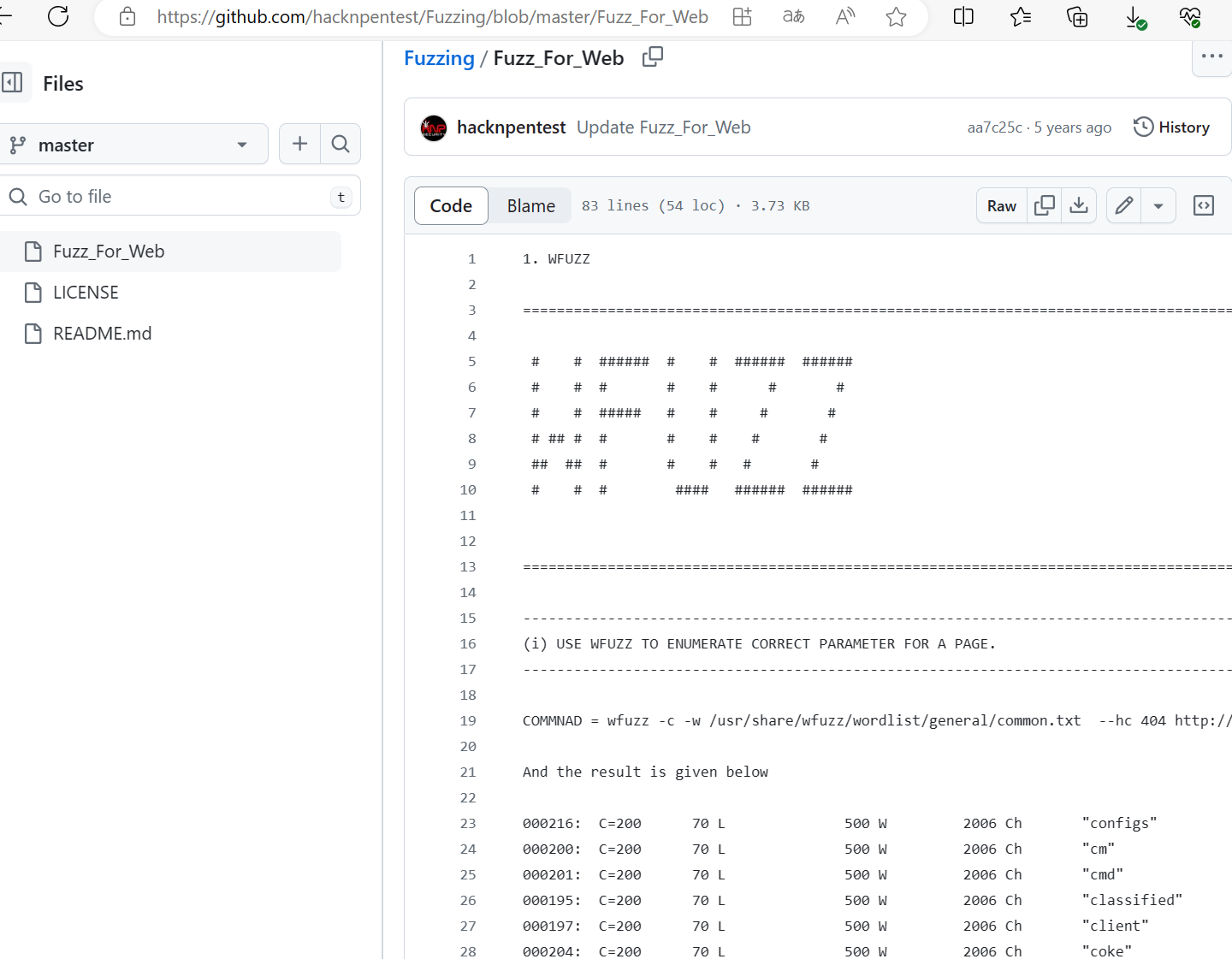
Task: Search this repository with the magnifier icon
Action: (341, 144)
